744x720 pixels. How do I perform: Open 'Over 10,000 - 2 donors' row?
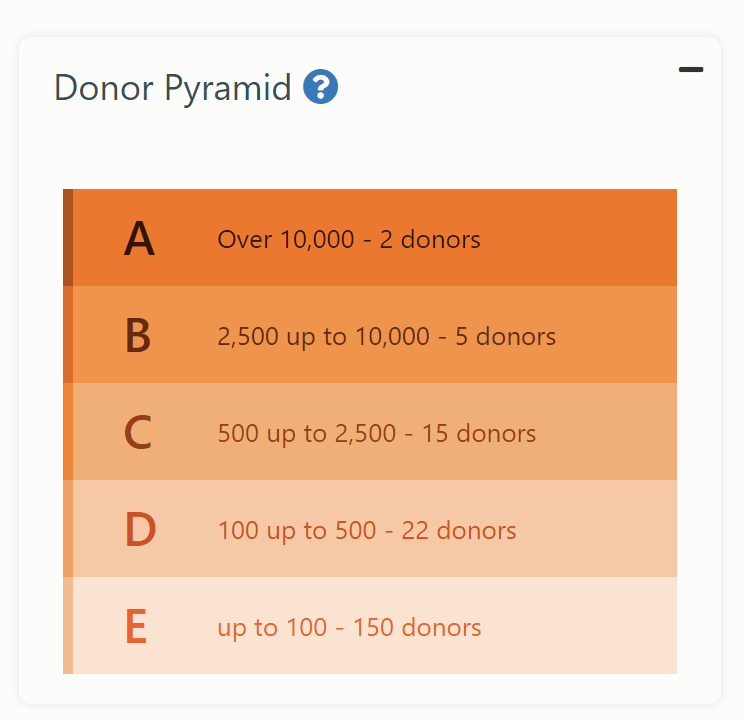[x=370, y=237]
